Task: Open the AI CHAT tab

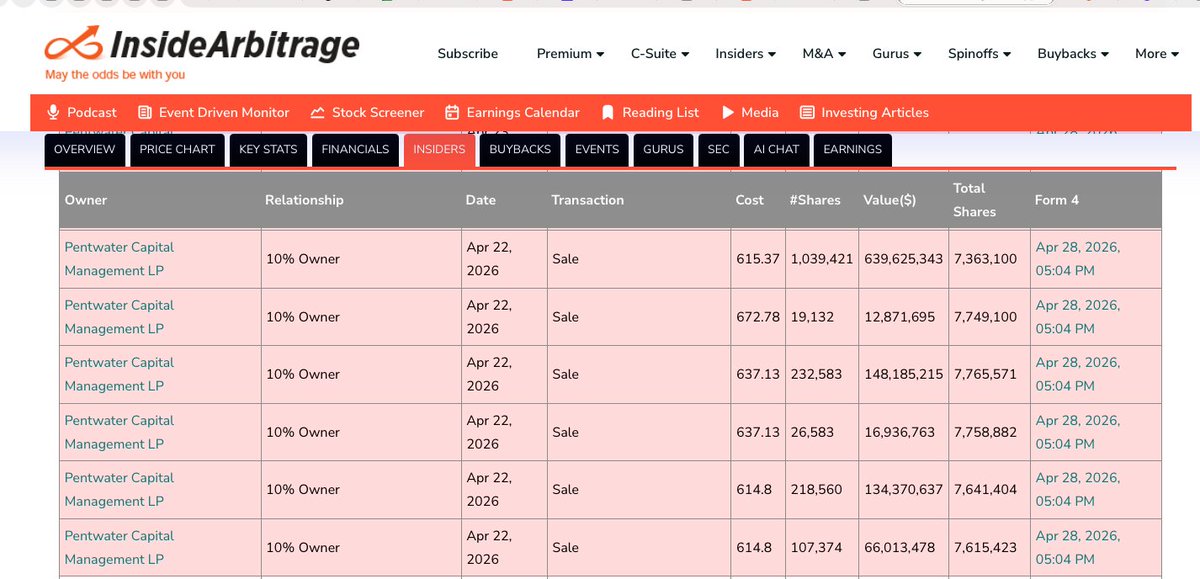Action: tap(776, 149)
